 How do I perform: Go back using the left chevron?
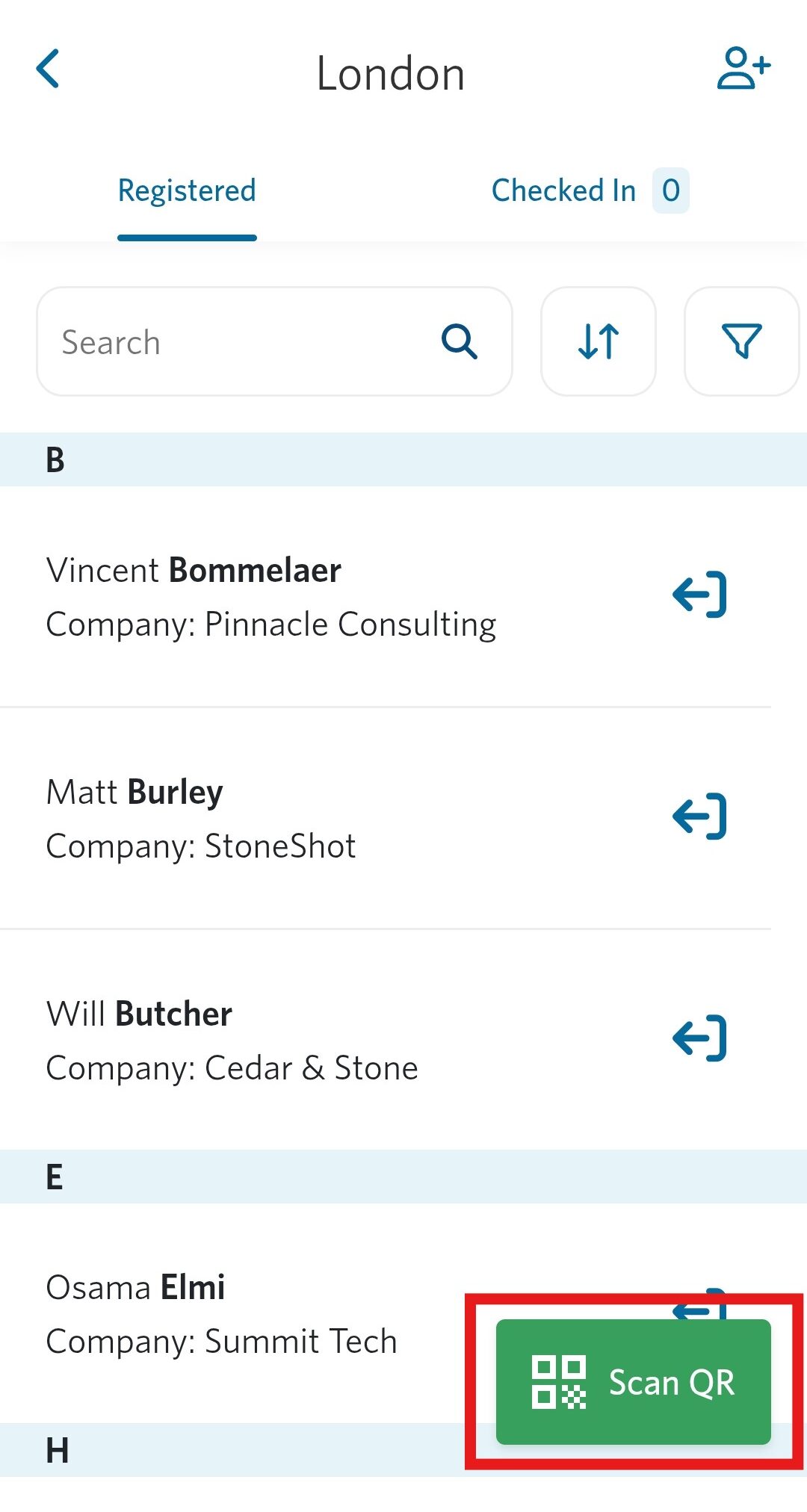(x=49, y=69)
